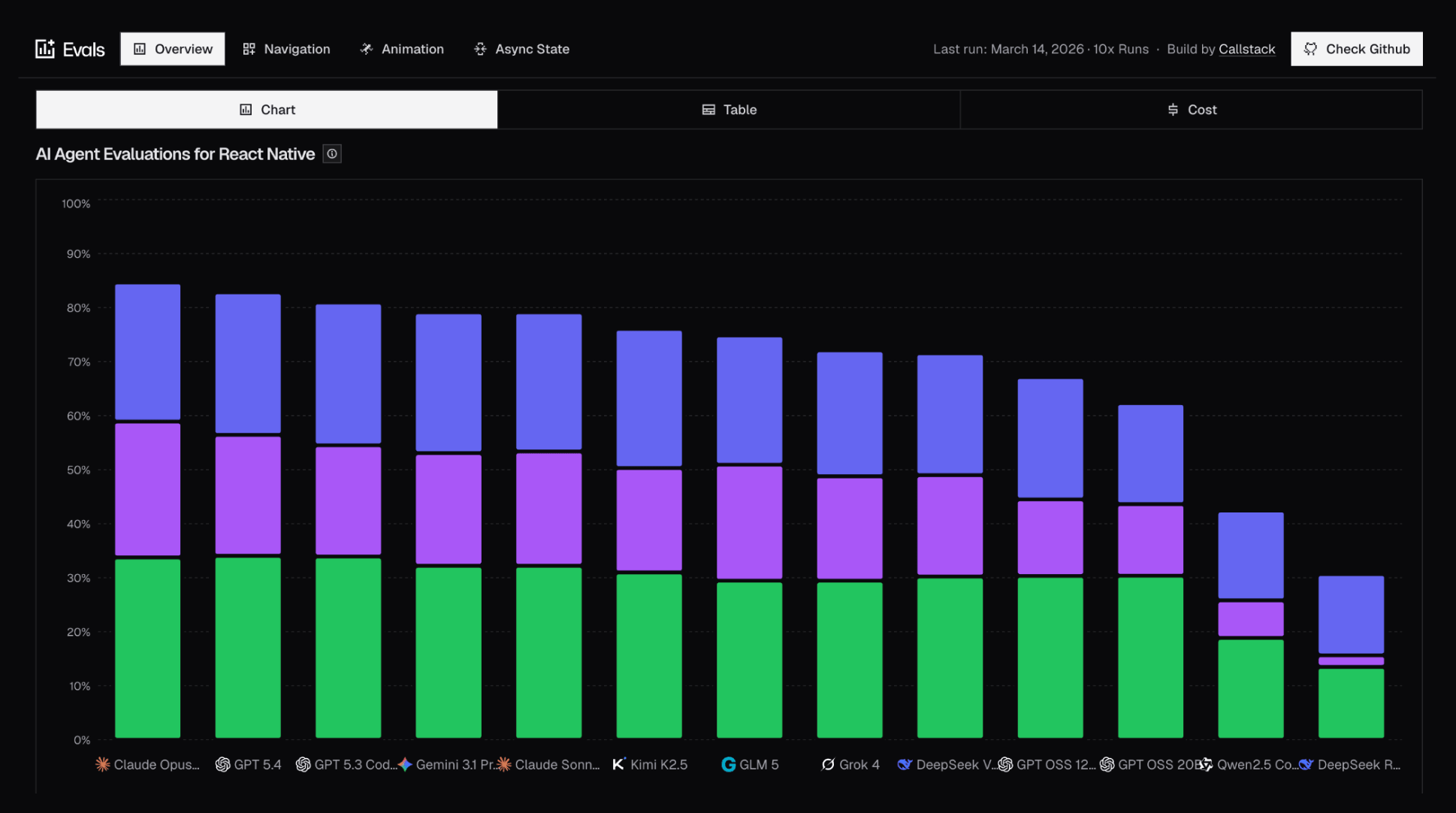Click the blue segment of Claude Sonnet bar
1456x813 pixels.
[x=549, y=382]
